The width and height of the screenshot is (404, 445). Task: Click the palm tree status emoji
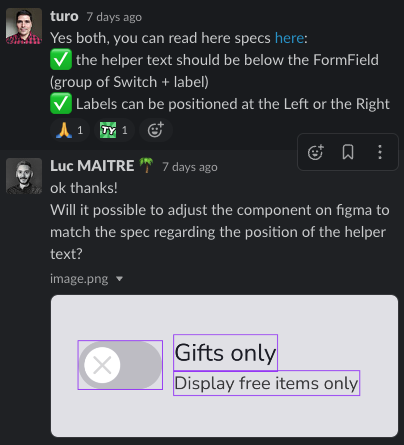point(146,165)
